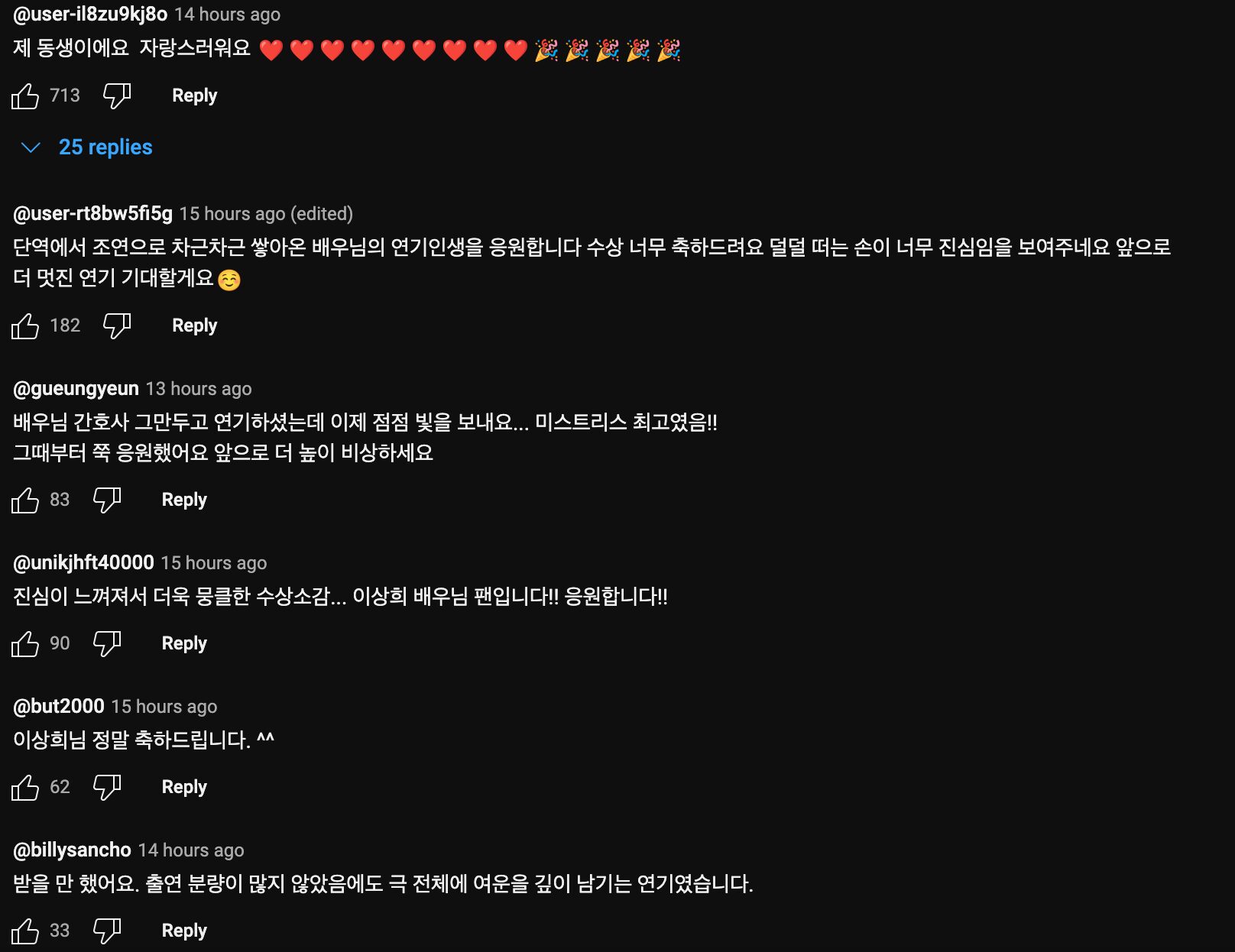
Task: Dislike @but2000's comment
Action: click(107, 788)
